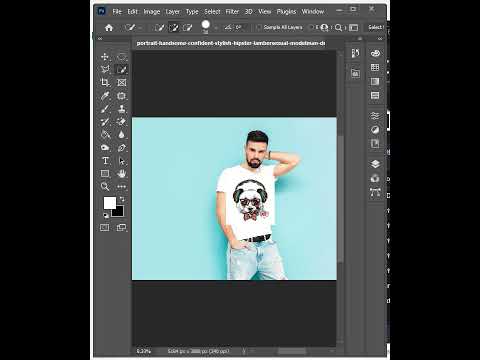Choose Subtract from Selection mode

pos(188,28)
